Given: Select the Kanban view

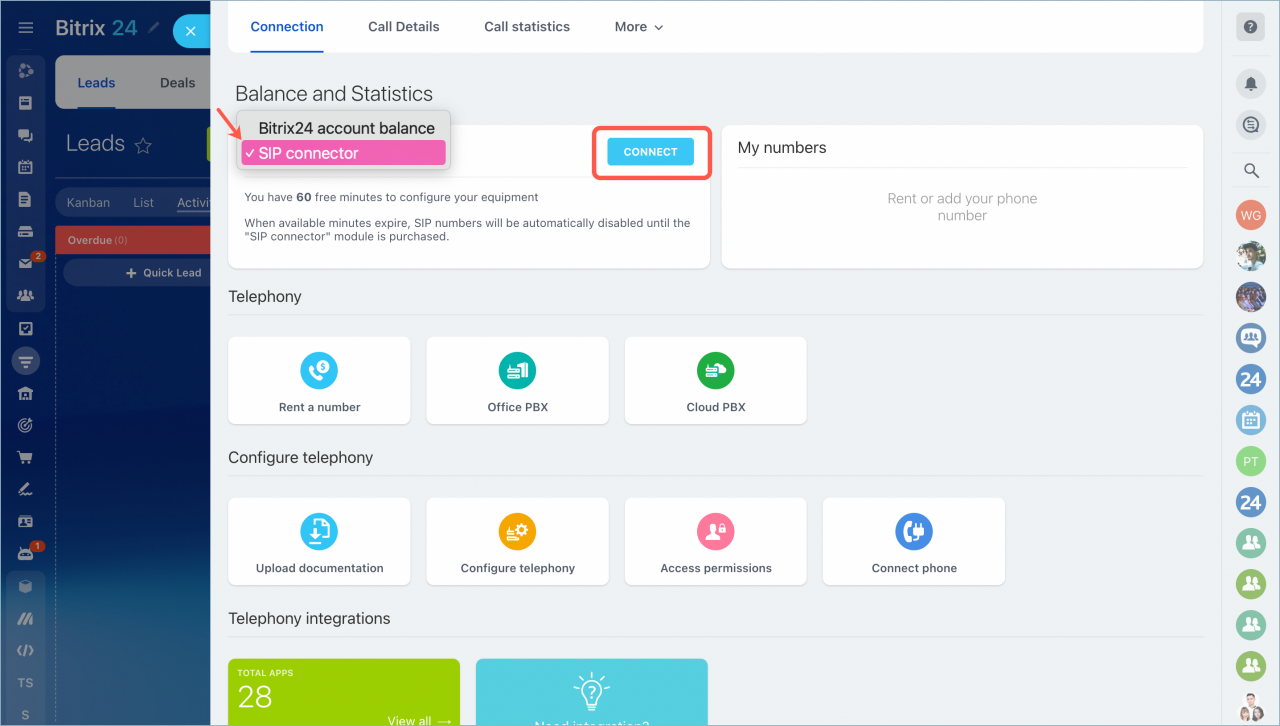Looking at the screenshot, I should pos(88,202).
